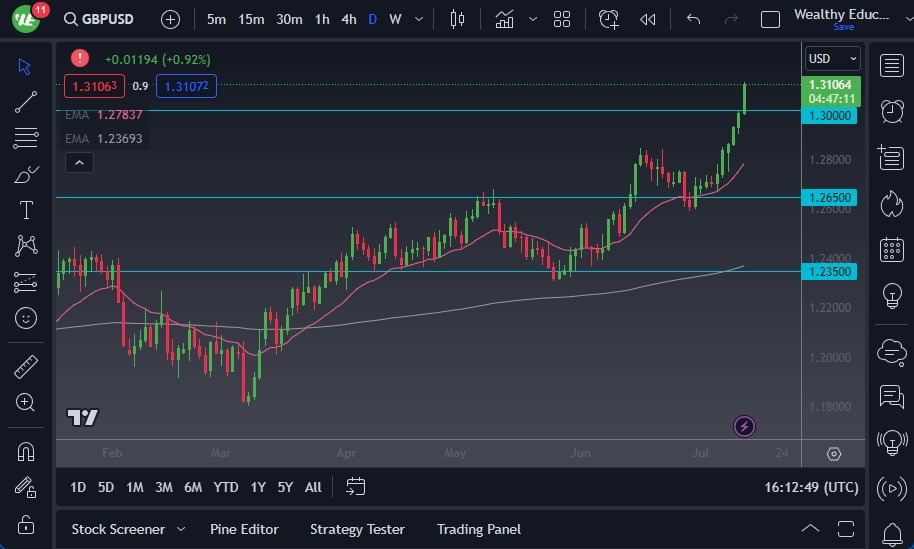
Task: Select the text annotation tool
Action: [26, 210]
